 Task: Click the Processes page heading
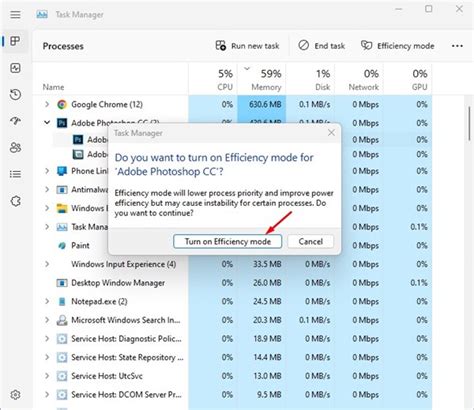(x=63, y=46)
